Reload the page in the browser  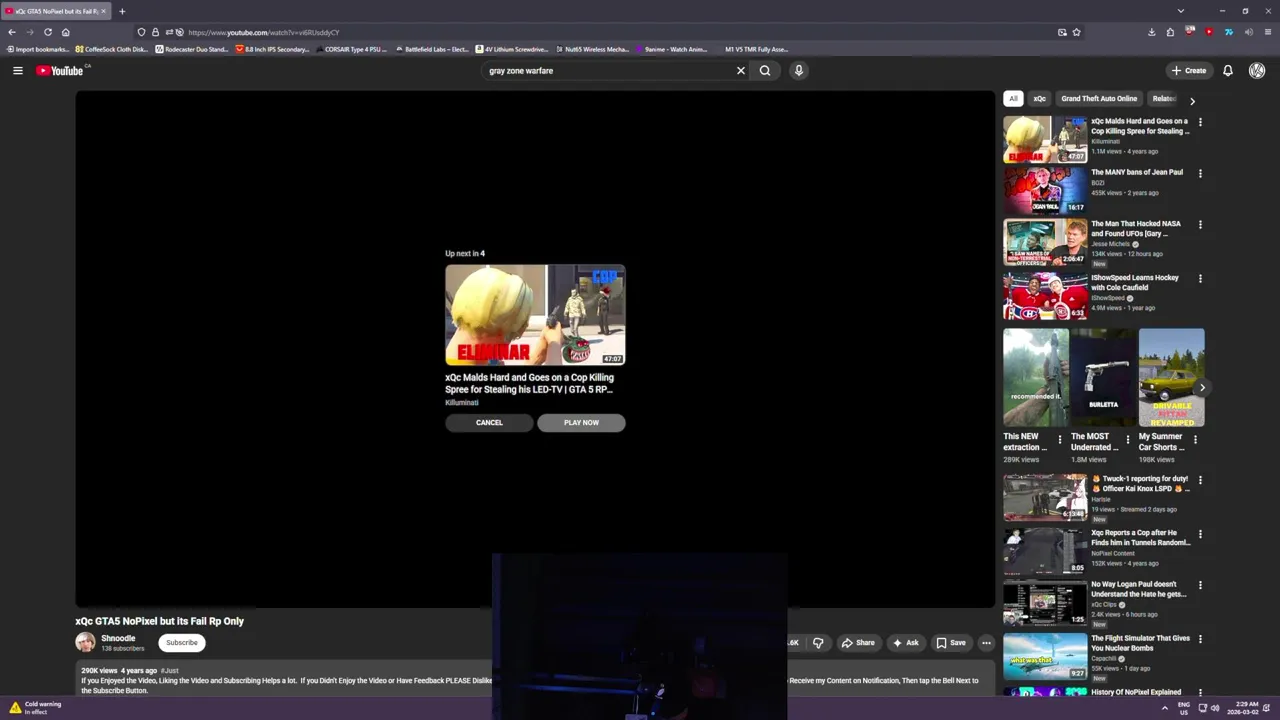47,32
